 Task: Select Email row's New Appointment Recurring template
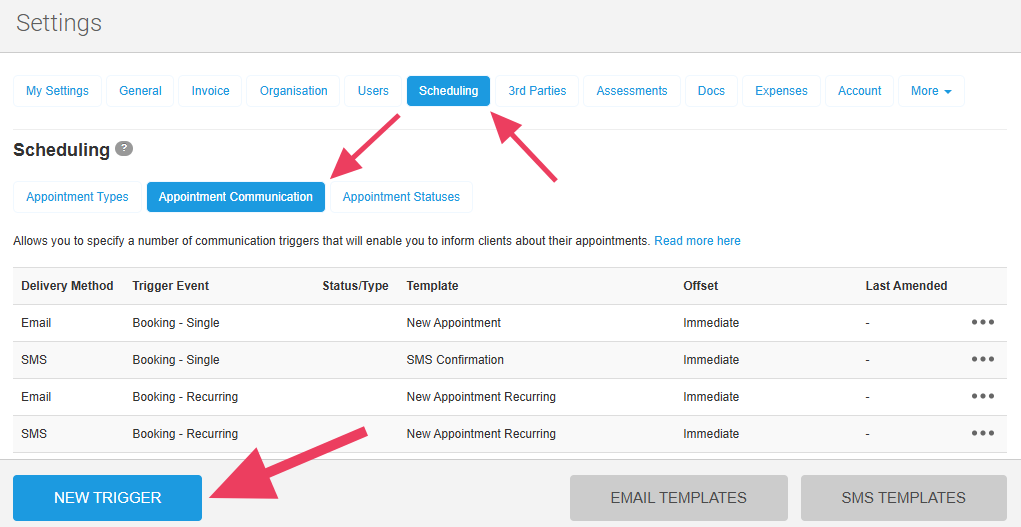pyautogui.click(x=481, y=397)
